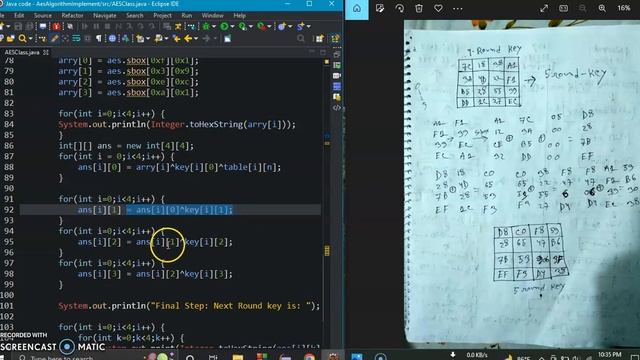
Task: Click the Full screen arrows in Photos
Action: tap(544, 8)
